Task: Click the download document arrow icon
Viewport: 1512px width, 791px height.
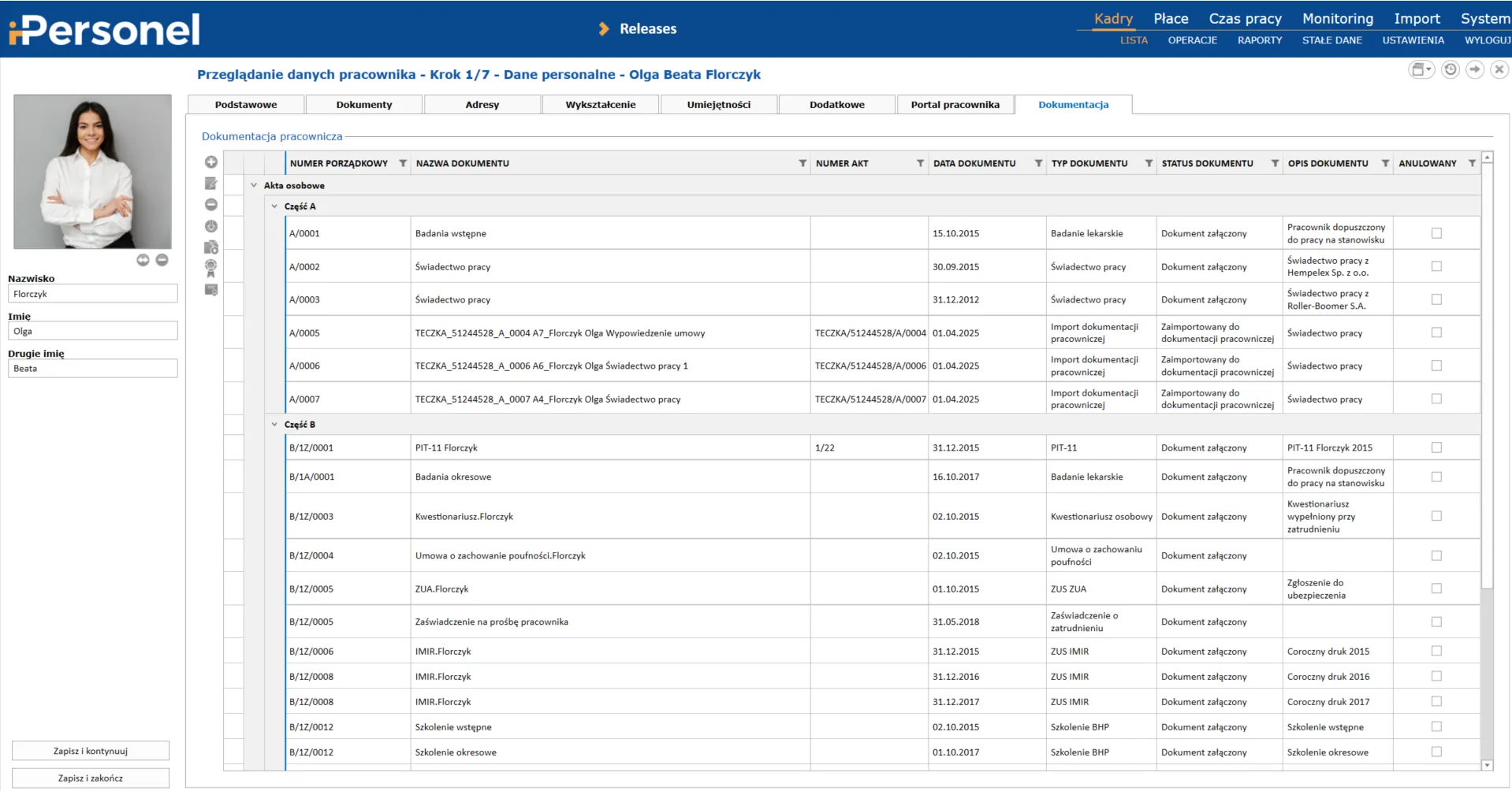Action: pos(210,226)
